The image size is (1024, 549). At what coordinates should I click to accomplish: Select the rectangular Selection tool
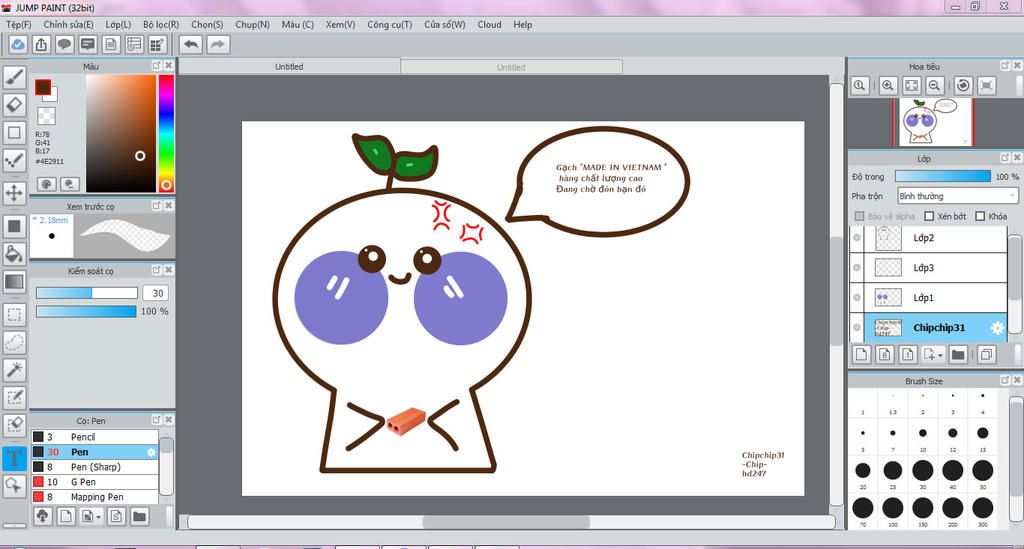pyautogui.click(x=14, y=315)
